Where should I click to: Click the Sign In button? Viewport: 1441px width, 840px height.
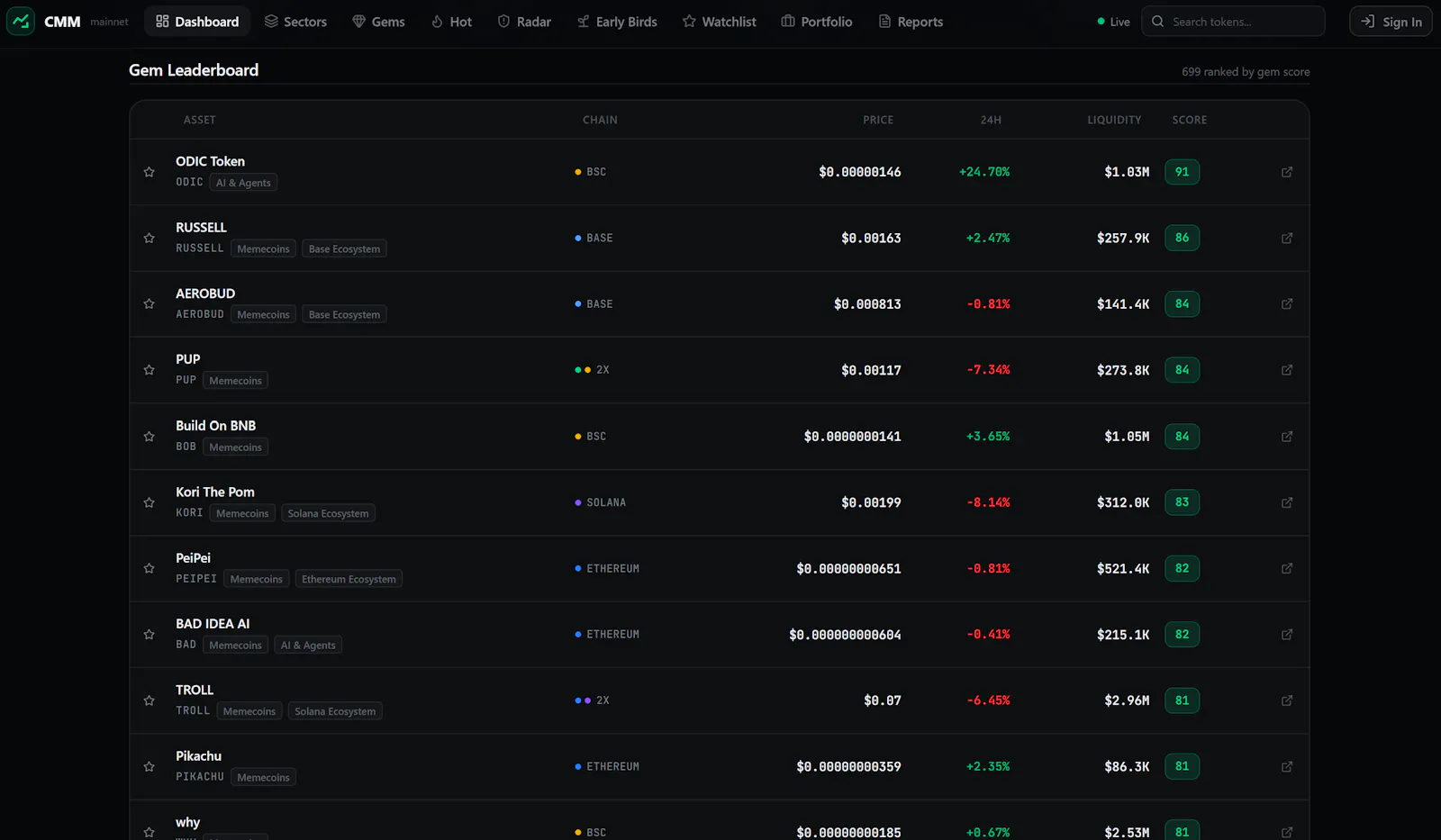[x=1391, y=22]
